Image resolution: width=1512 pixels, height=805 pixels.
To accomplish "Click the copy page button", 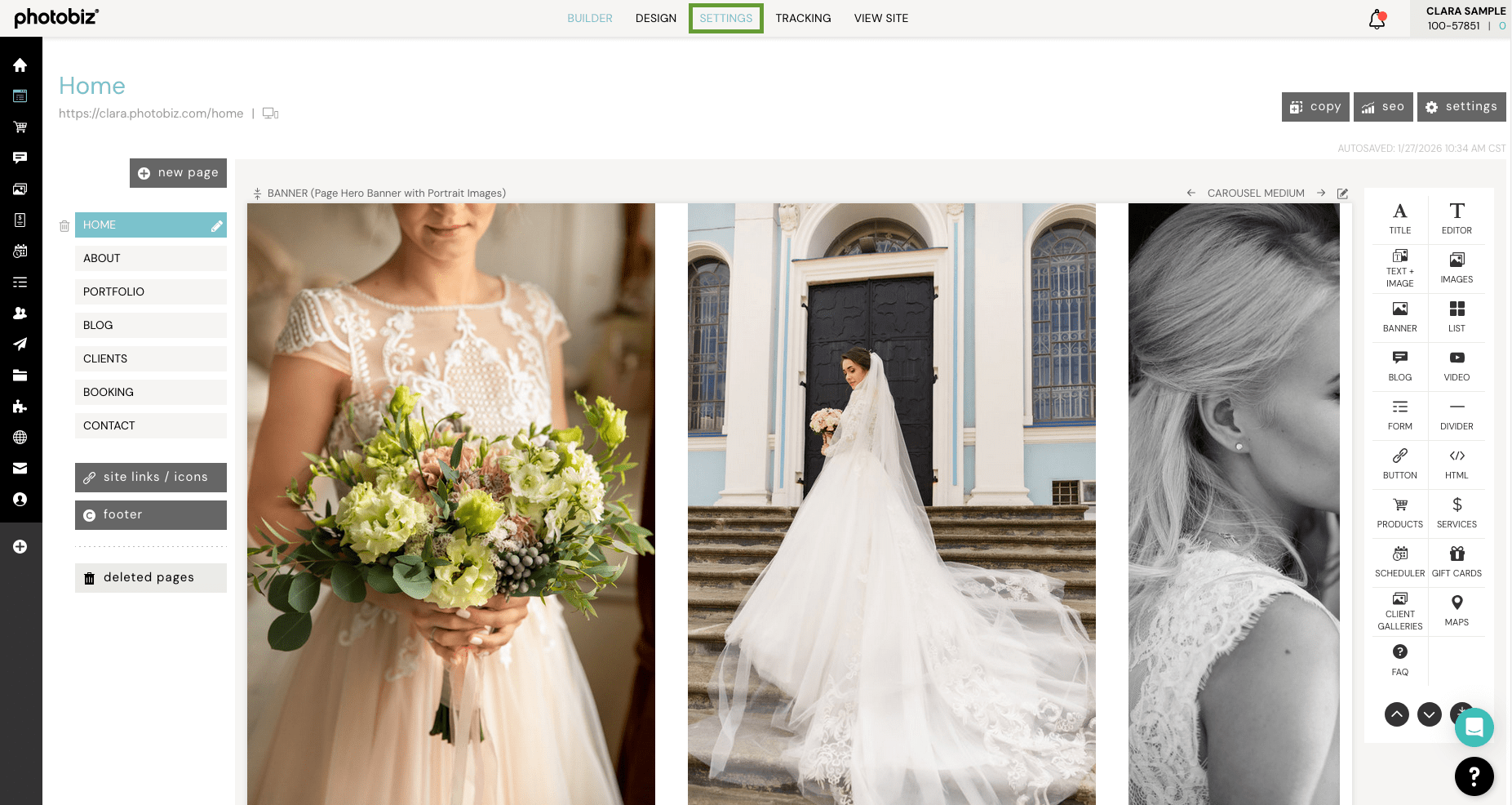I will pyautogui.click(x=1315, y=107).
